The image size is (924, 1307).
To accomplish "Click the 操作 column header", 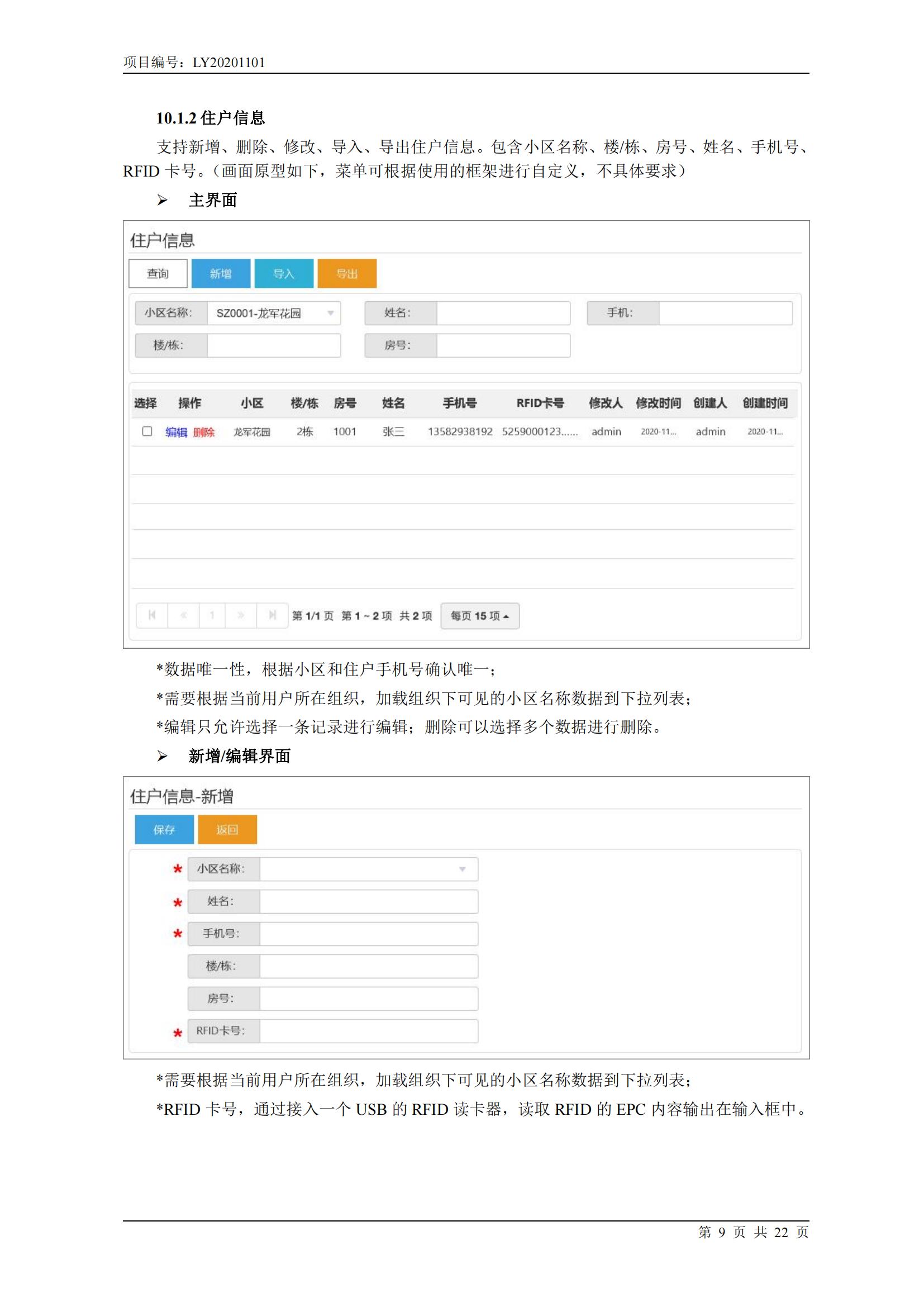I will [189, 403].
